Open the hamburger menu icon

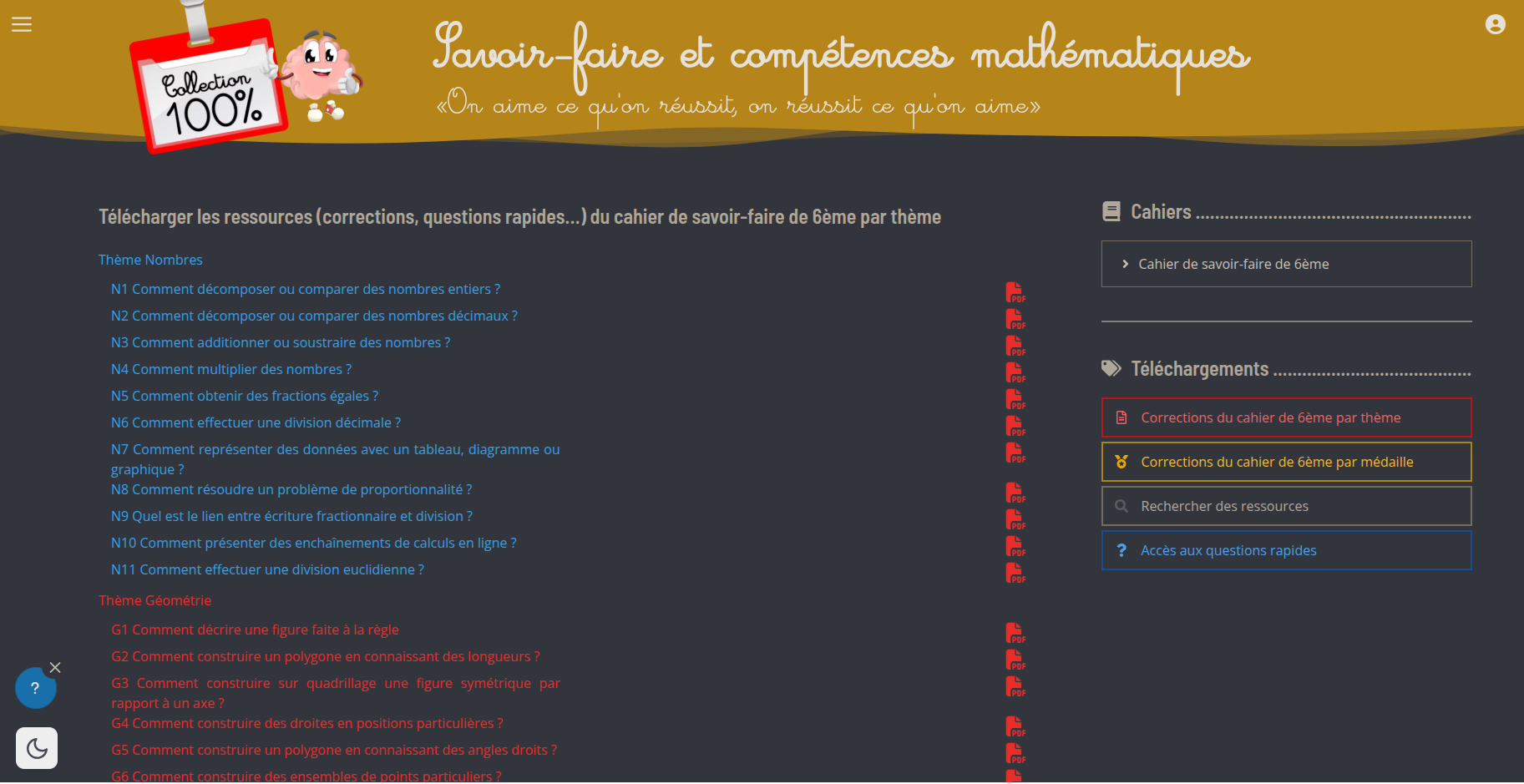coord(22,25)
